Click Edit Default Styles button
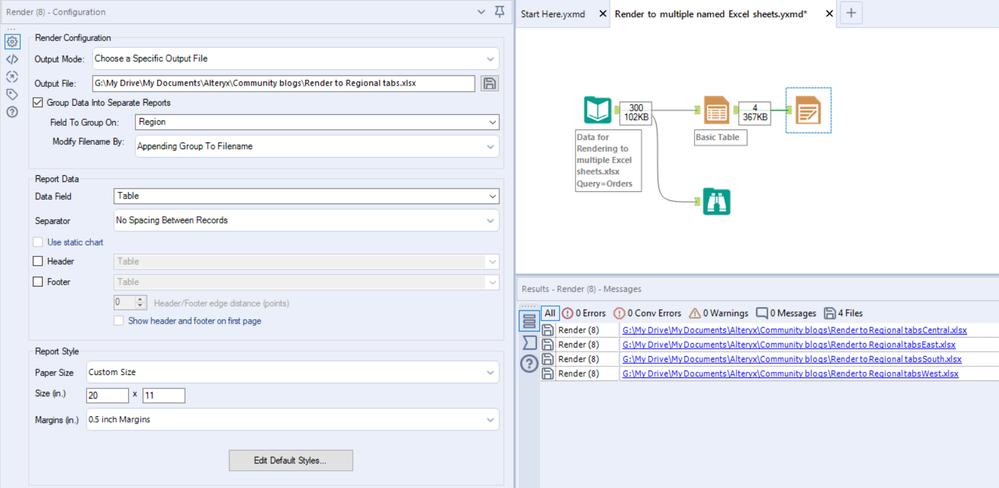Viewport: 999px width, 488px height. [291, 460]
